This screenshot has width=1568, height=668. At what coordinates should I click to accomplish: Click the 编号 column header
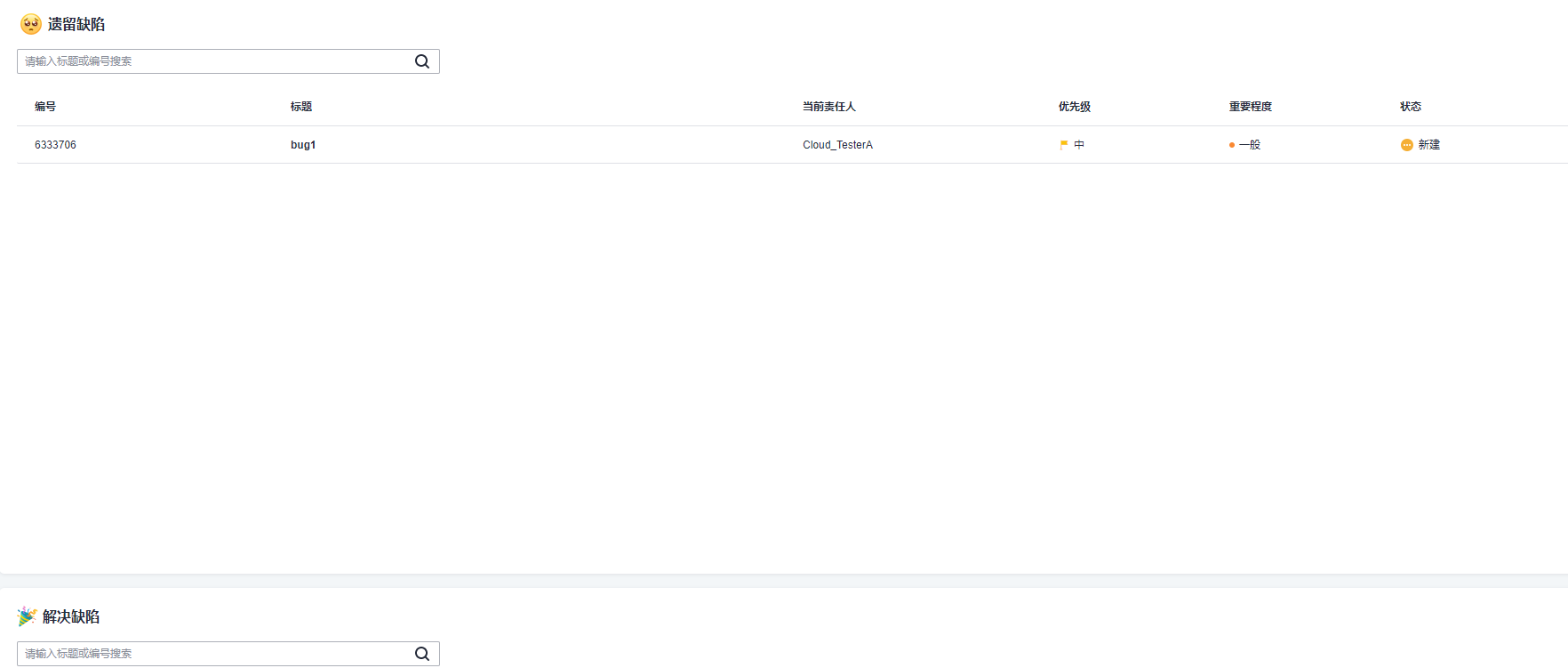[45, 107]
